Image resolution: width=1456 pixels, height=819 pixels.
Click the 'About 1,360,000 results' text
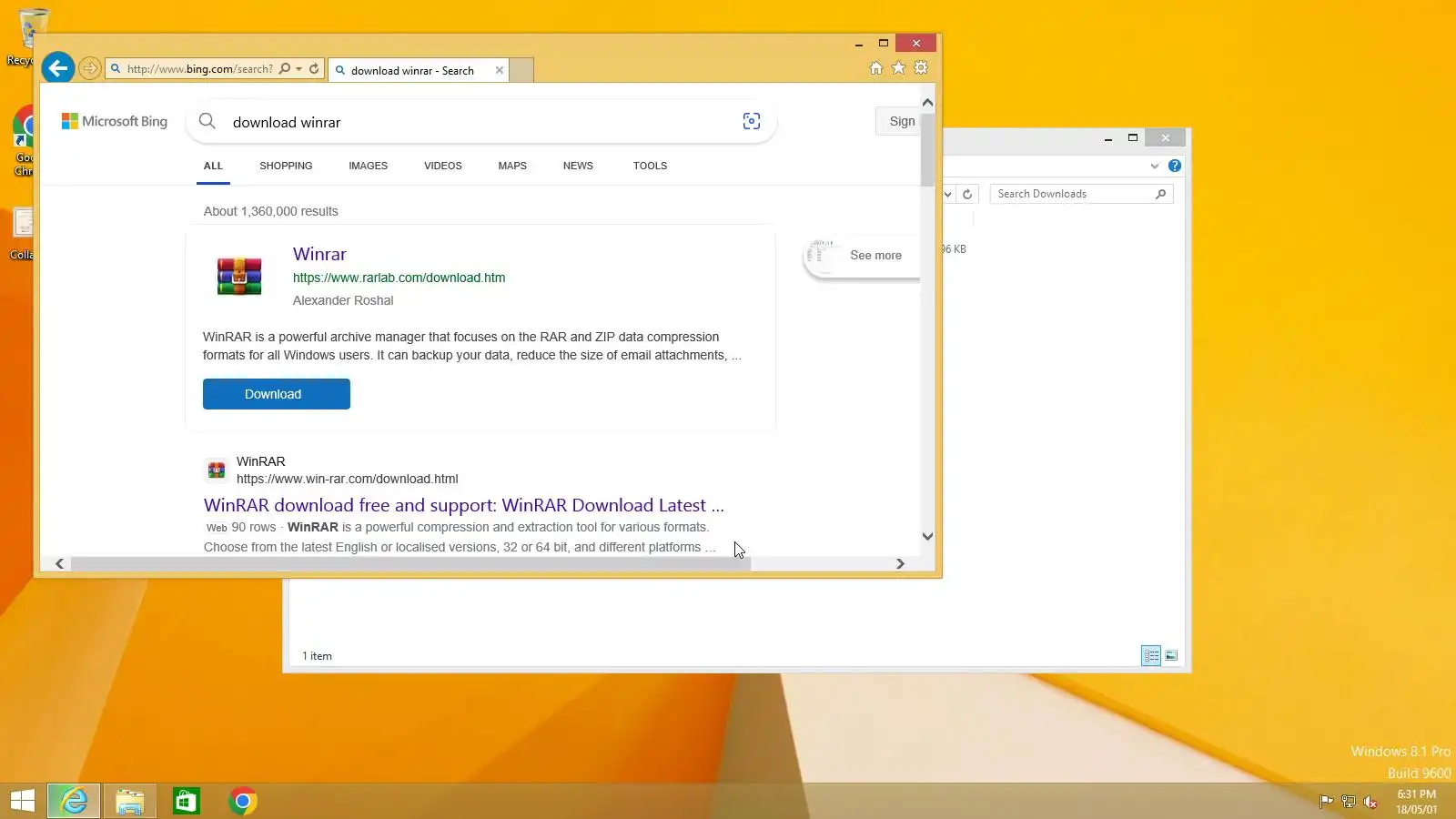pos(271,211)
